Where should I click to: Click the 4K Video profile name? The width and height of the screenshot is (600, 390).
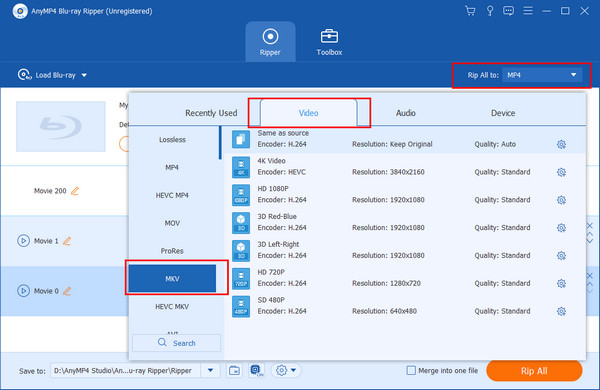point(271,161)
